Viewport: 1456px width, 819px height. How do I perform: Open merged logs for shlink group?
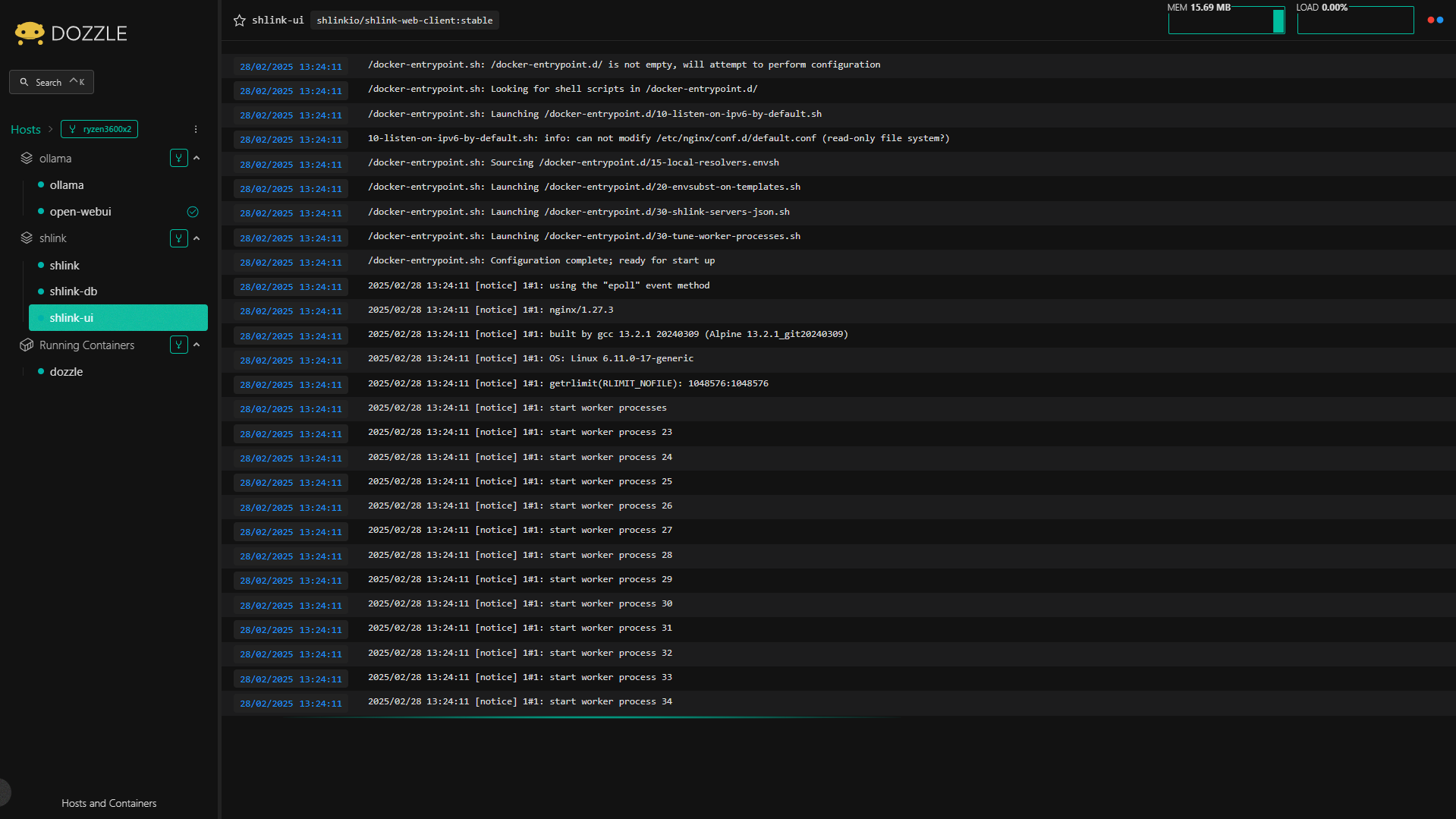tap(179, 238)
